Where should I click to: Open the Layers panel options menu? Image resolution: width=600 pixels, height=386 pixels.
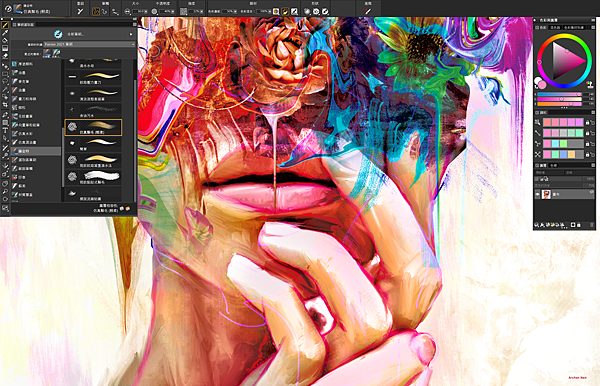[x=593, y=165]
